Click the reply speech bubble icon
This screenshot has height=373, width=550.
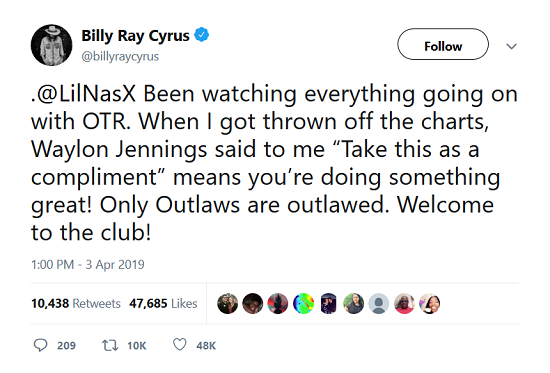(40, 345)
